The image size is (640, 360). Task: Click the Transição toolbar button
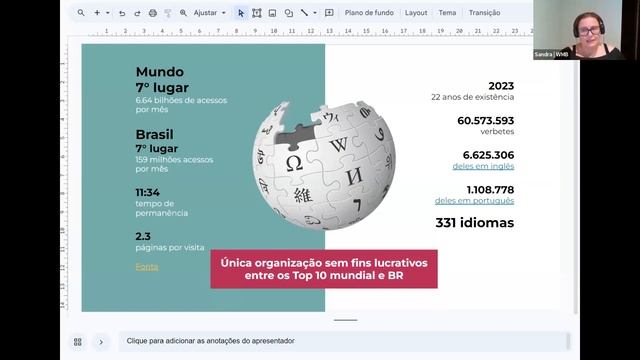[484, 13]
